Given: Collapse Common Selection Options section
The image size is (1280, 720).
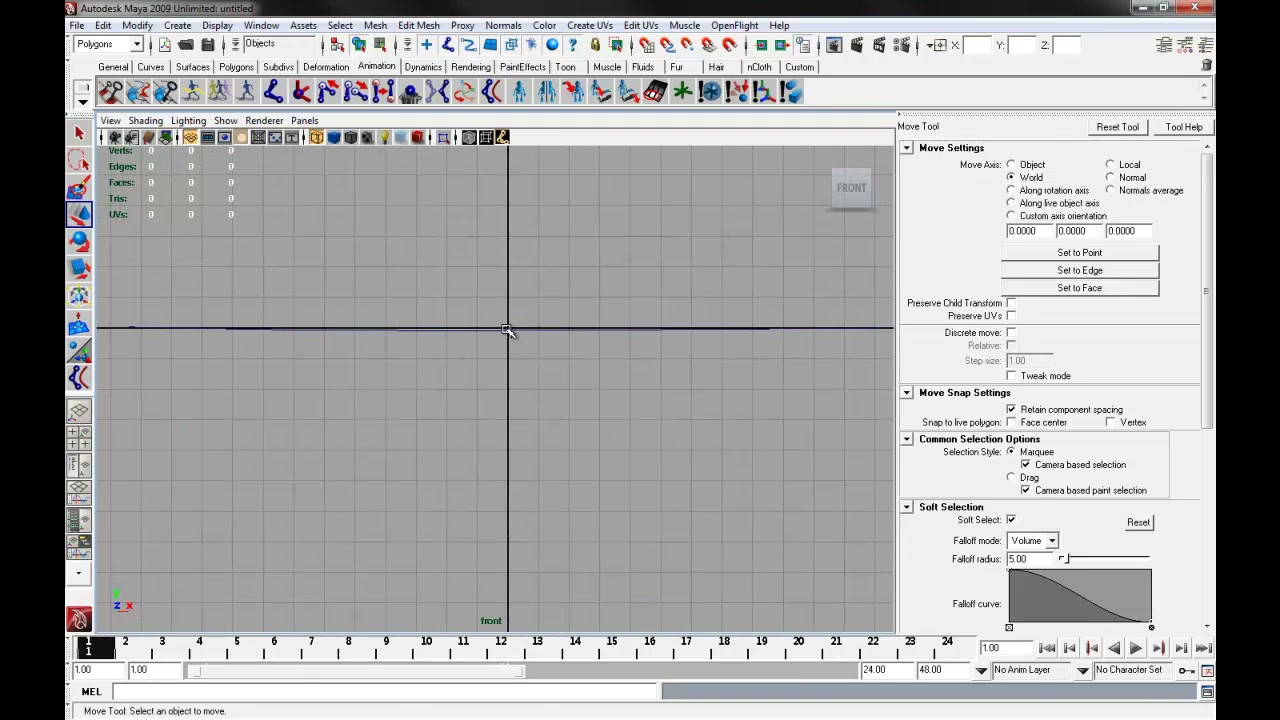Looking at the screenshot, I should [x=907, y=439].
